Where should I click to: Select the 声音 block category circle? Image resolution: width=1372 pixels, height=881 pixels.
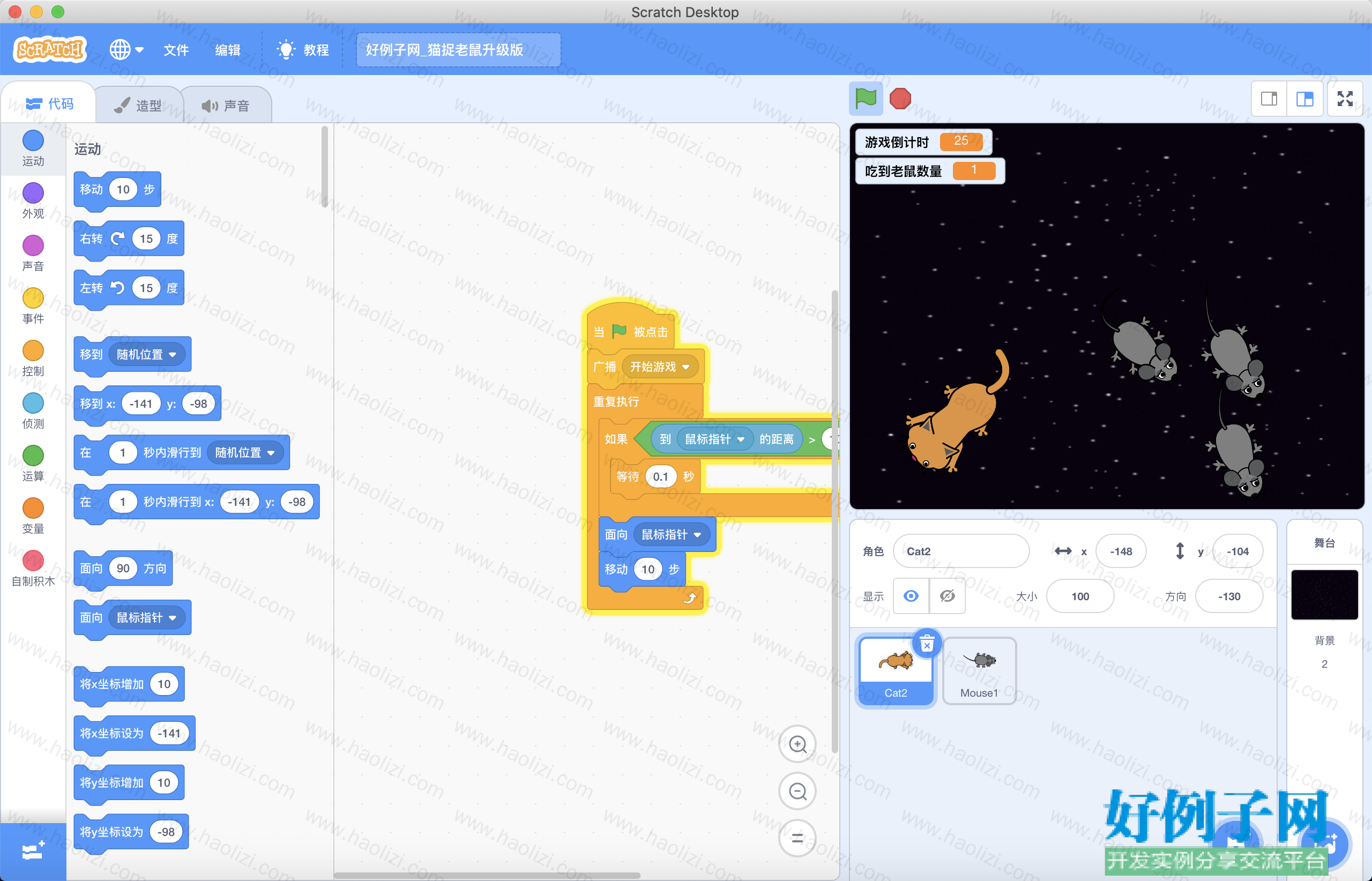coord(33,245)
